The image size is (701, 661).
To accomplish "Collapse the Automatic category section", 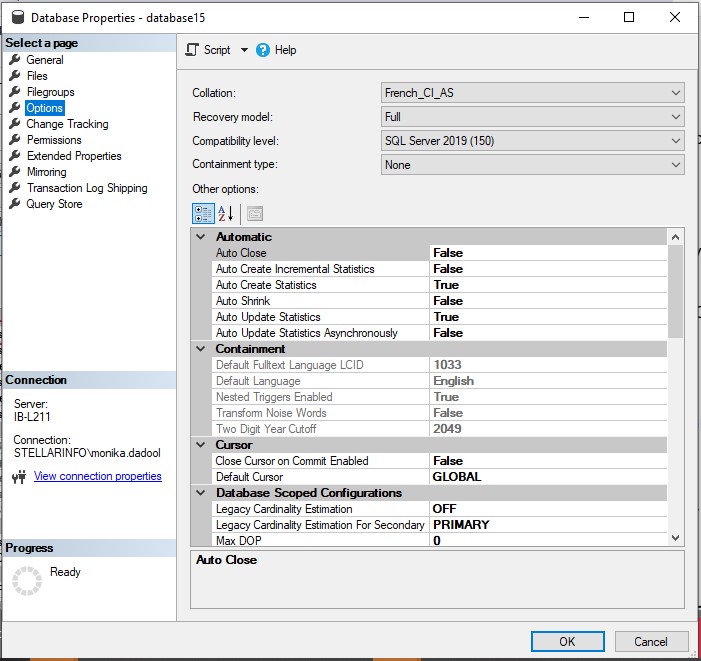I will coord(202,237).
